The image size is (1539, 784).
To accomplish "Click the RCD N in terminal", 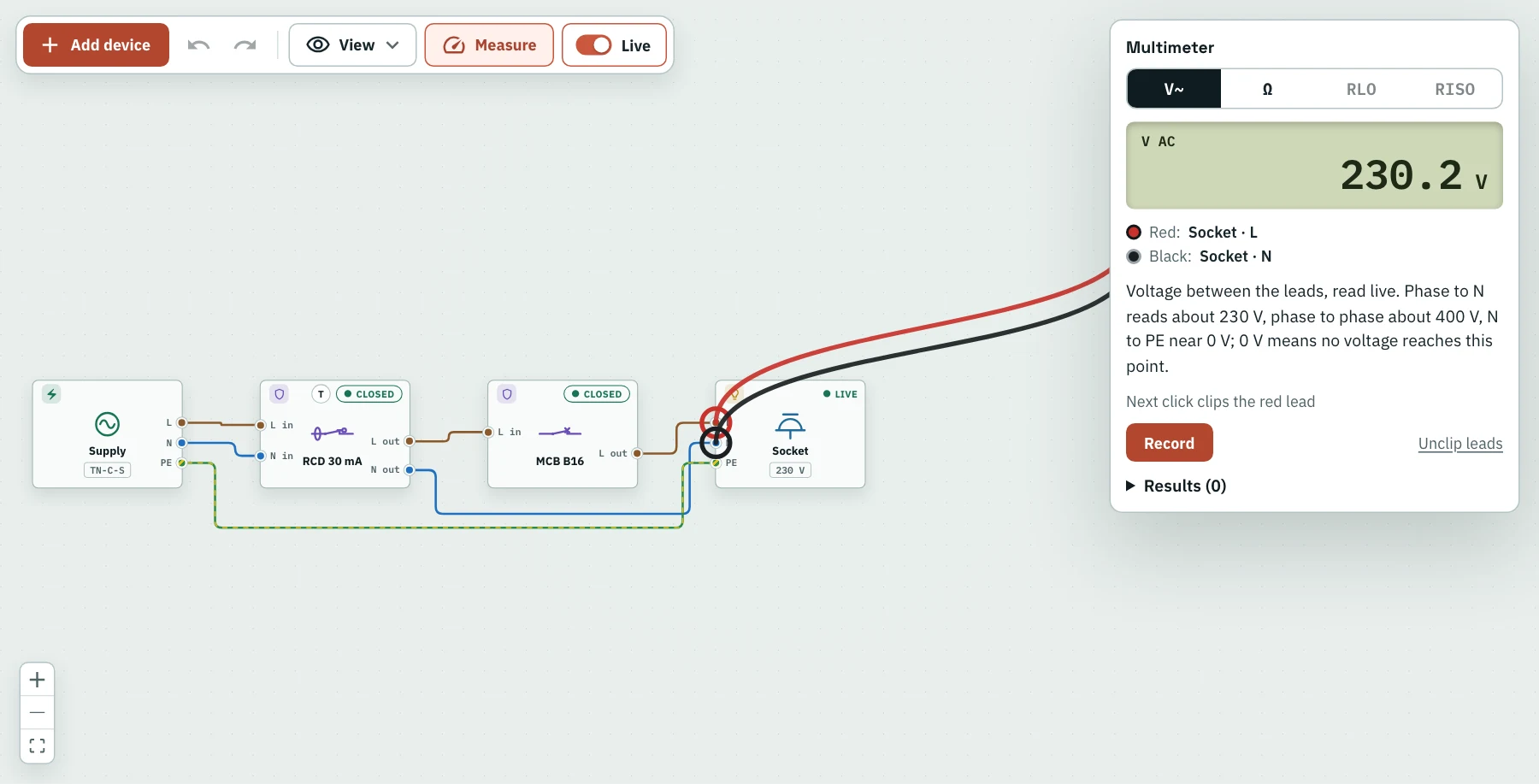I will coord(261,456).
